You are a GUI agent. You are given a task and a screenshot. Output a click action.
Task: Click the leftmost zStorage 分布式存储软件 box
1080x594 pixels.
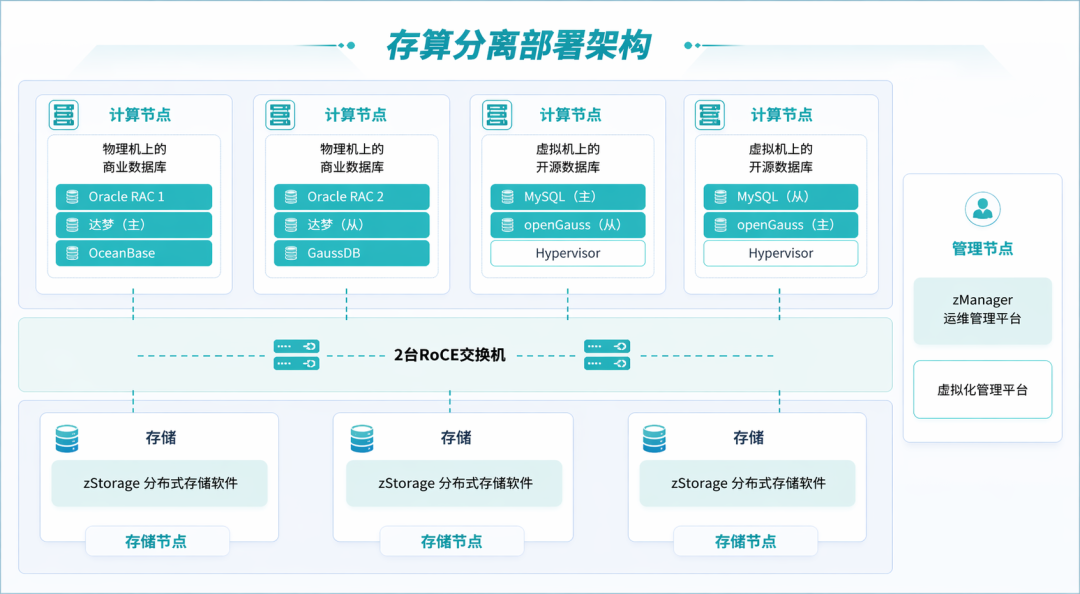coord(160,483)
